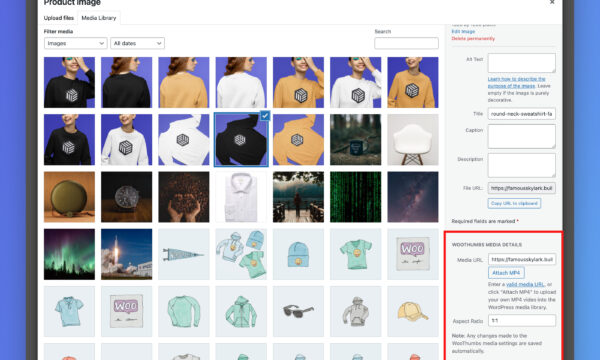The width and height of the screenshot is (600, 360).
Task: Select the single blue beanie thumbnail
Action: pyautogui.click(x=298, y=254)
